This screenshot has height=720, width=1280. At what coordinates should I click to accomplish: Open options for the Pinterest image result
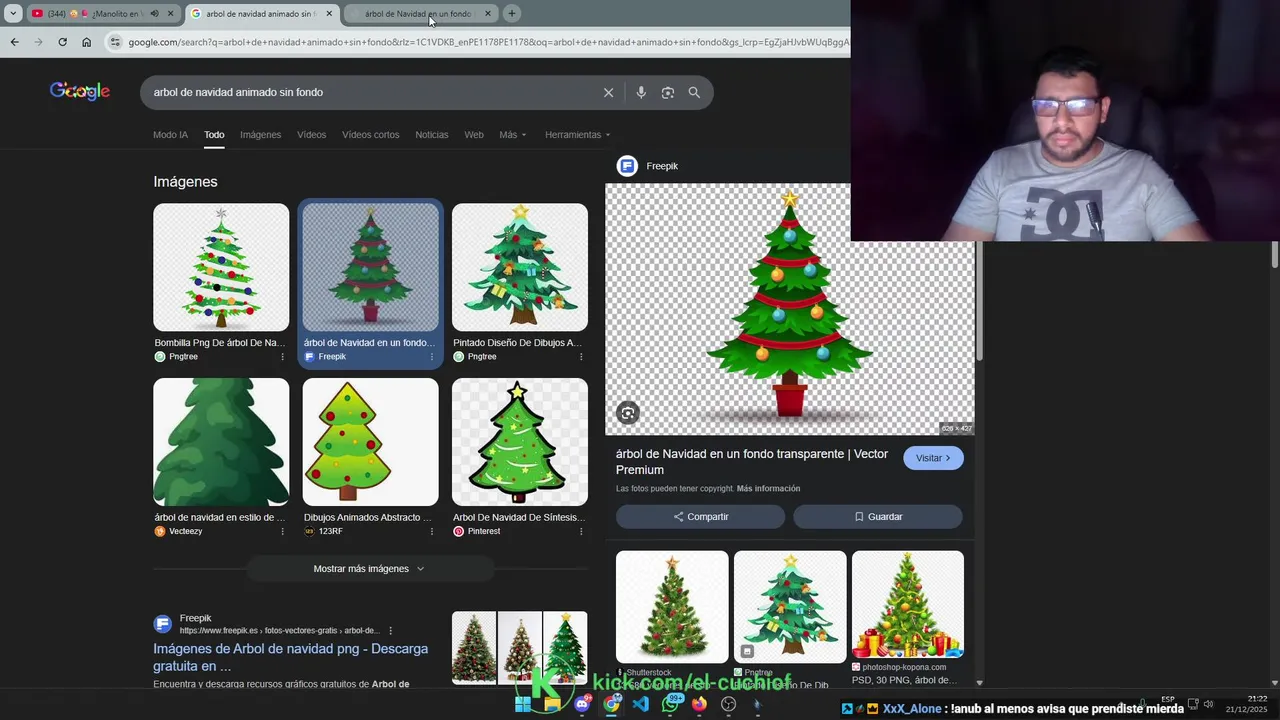point(581,531)
